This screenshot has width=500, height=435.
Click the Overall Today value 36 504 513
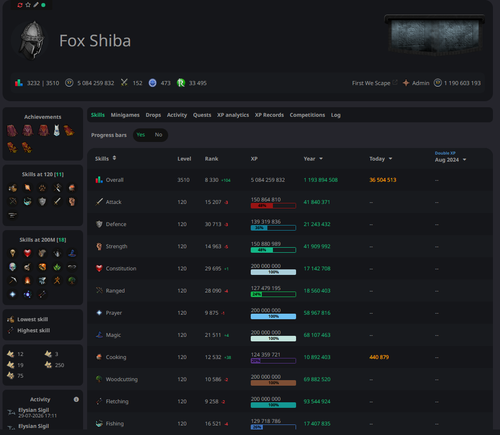pos(383,180)
